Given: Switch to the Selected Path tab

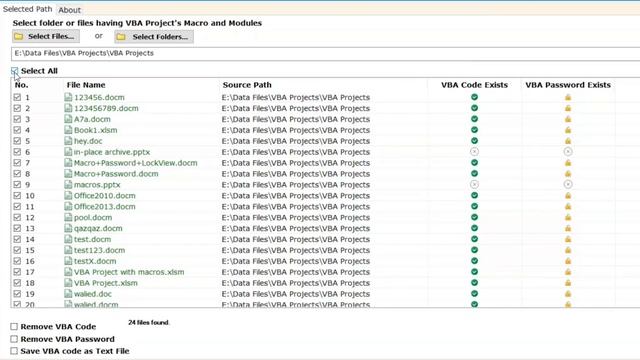Looking at the screenshot, I should 27,9.
